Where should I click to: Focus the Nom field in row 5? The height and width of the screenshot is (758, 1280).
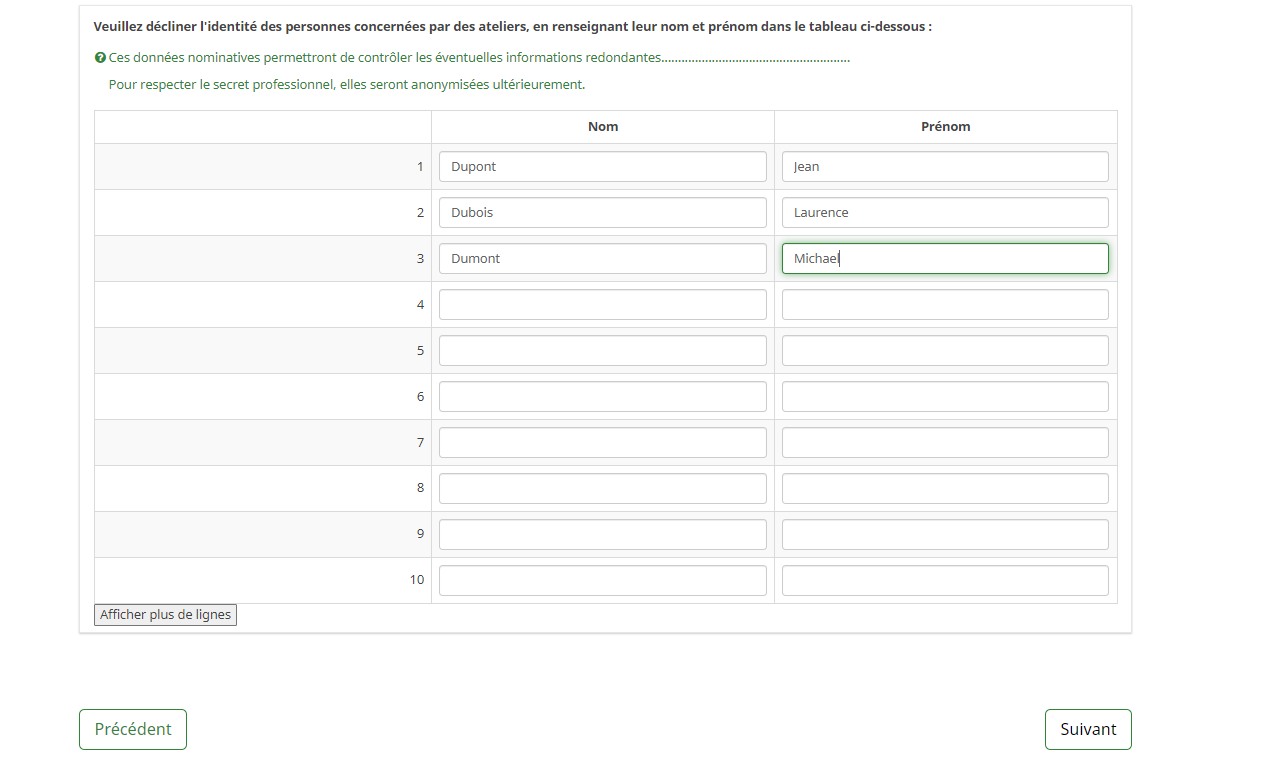pyautogui.click(x=602, y=351)
